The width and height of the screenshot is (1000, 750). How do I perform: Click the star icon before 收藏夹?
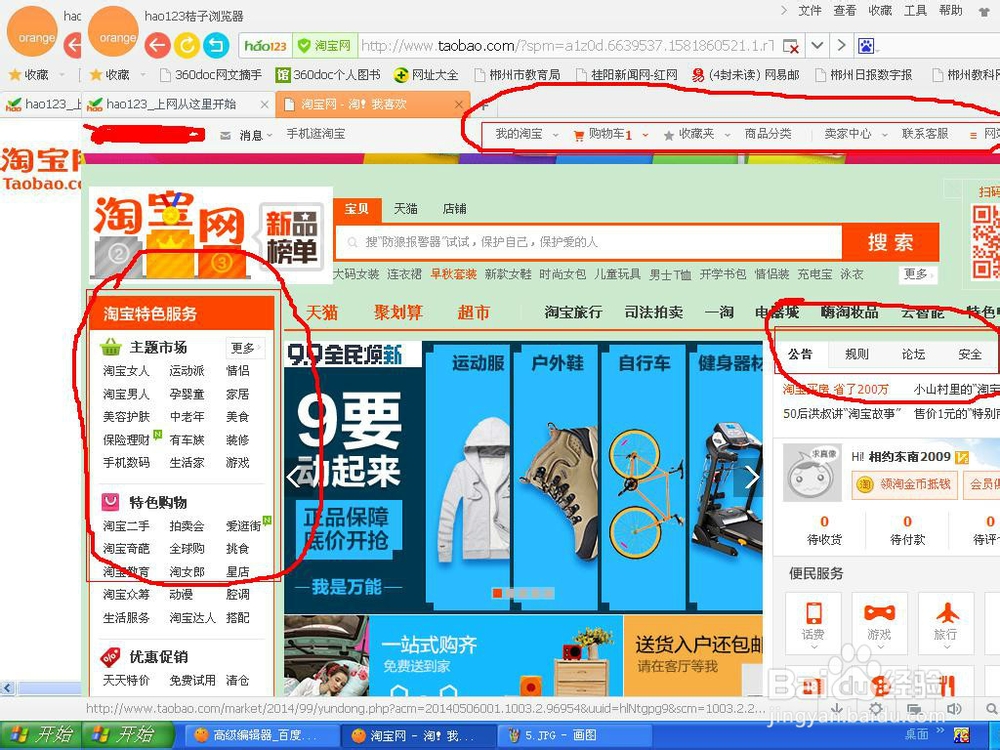[x=668, y=133]
